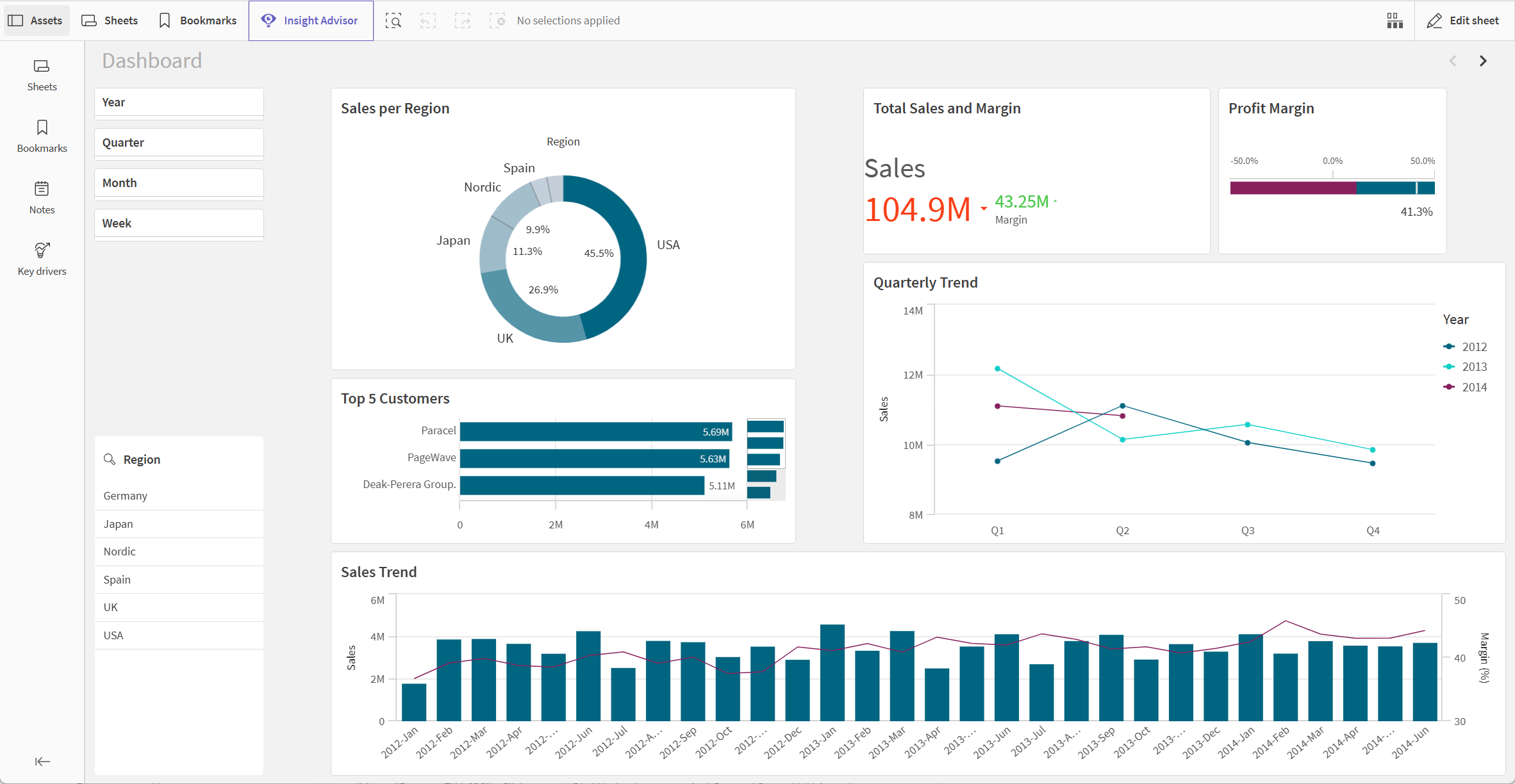Select Japan from Region filter list

tap(118, 522)
